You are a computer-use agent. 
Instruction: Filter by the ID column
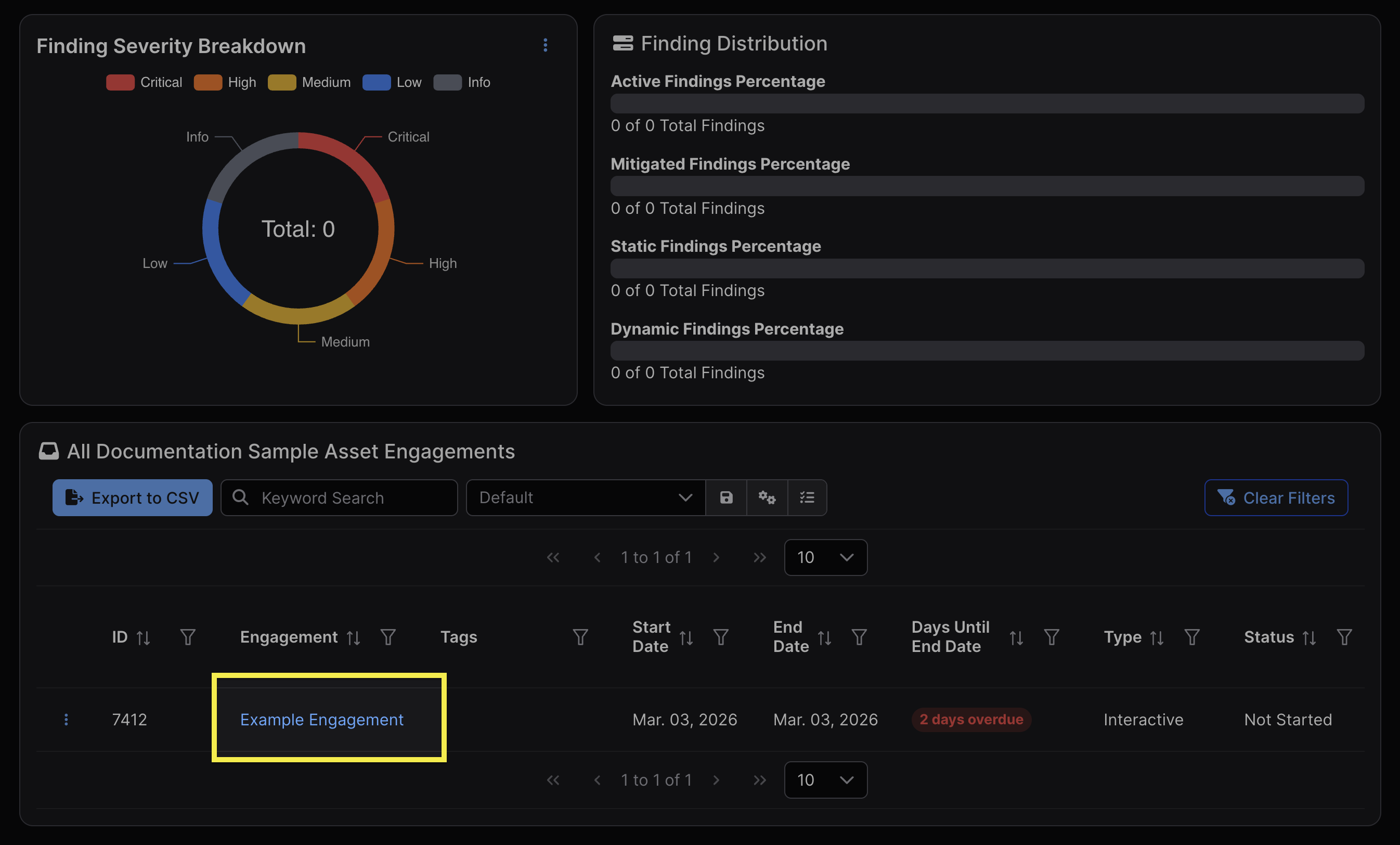[188, 637]
